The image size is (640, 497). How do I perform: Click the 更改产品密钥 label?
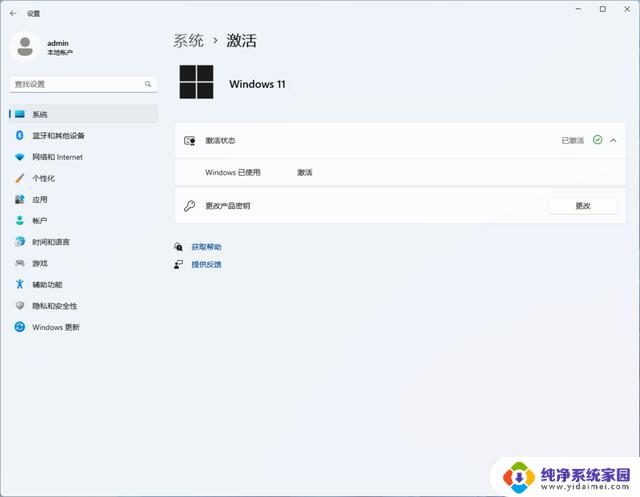[x=227, y=206]
